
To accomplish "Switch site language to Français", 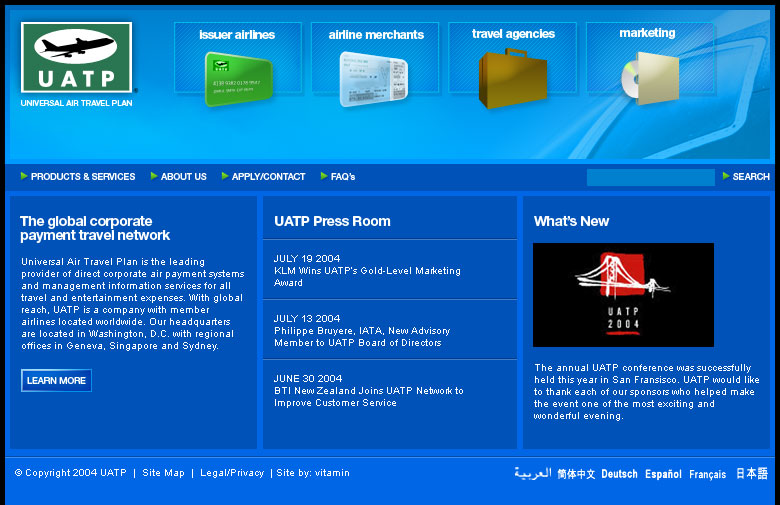I will (x=707, y=474).
